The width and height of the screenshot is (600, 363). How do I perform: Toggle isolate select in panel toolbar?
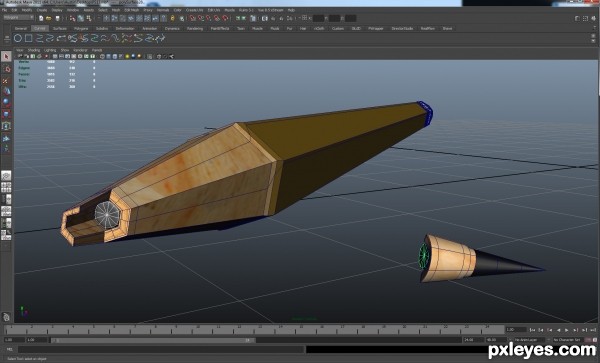(x=150, y=56)
